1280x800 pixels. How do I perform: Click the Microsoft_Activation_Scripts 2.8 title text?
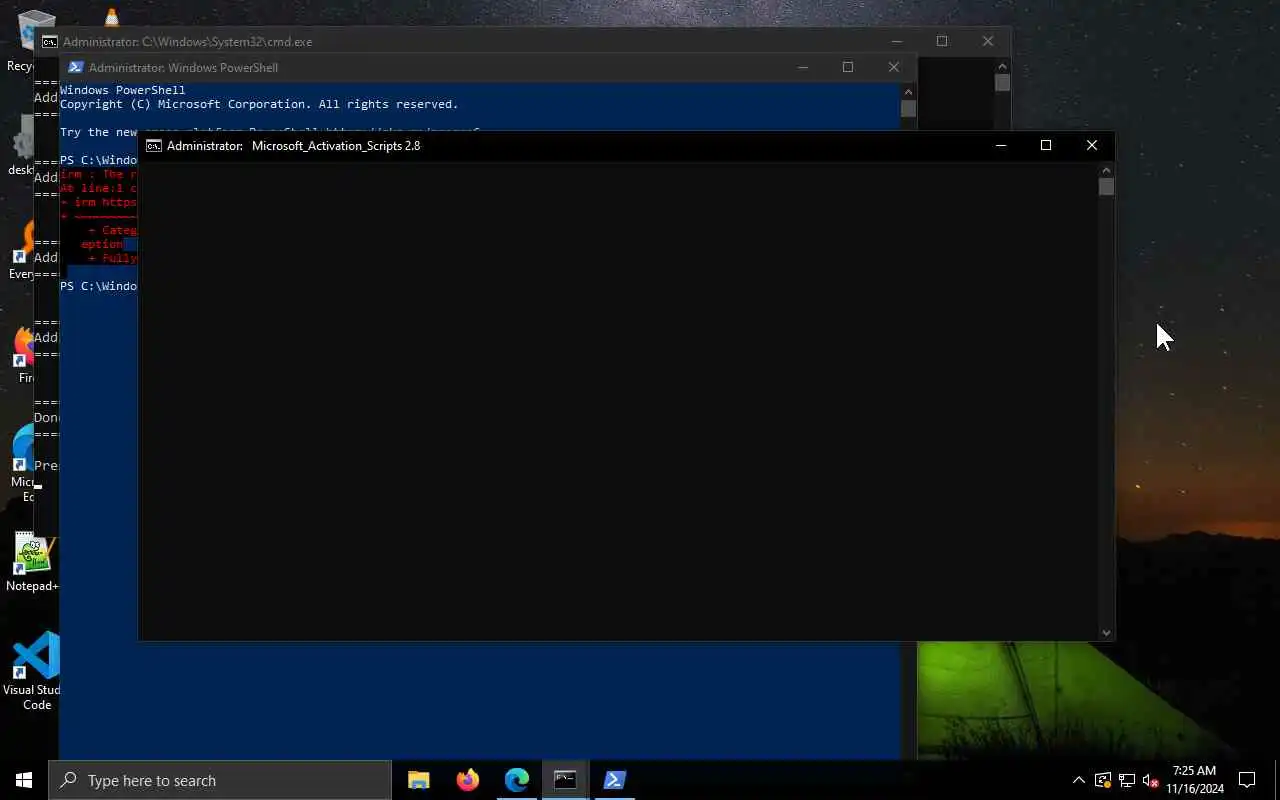click(336, 146)
